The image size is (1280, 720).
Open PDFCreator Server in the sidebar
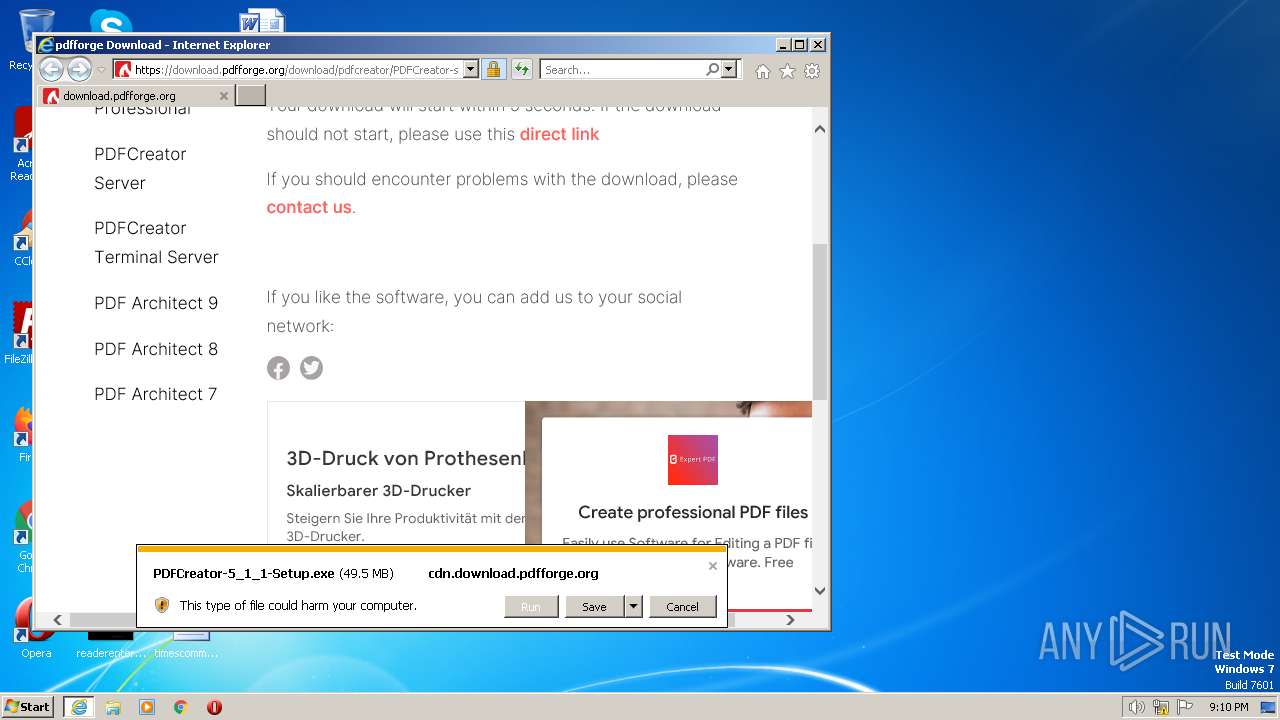(140, 168)
